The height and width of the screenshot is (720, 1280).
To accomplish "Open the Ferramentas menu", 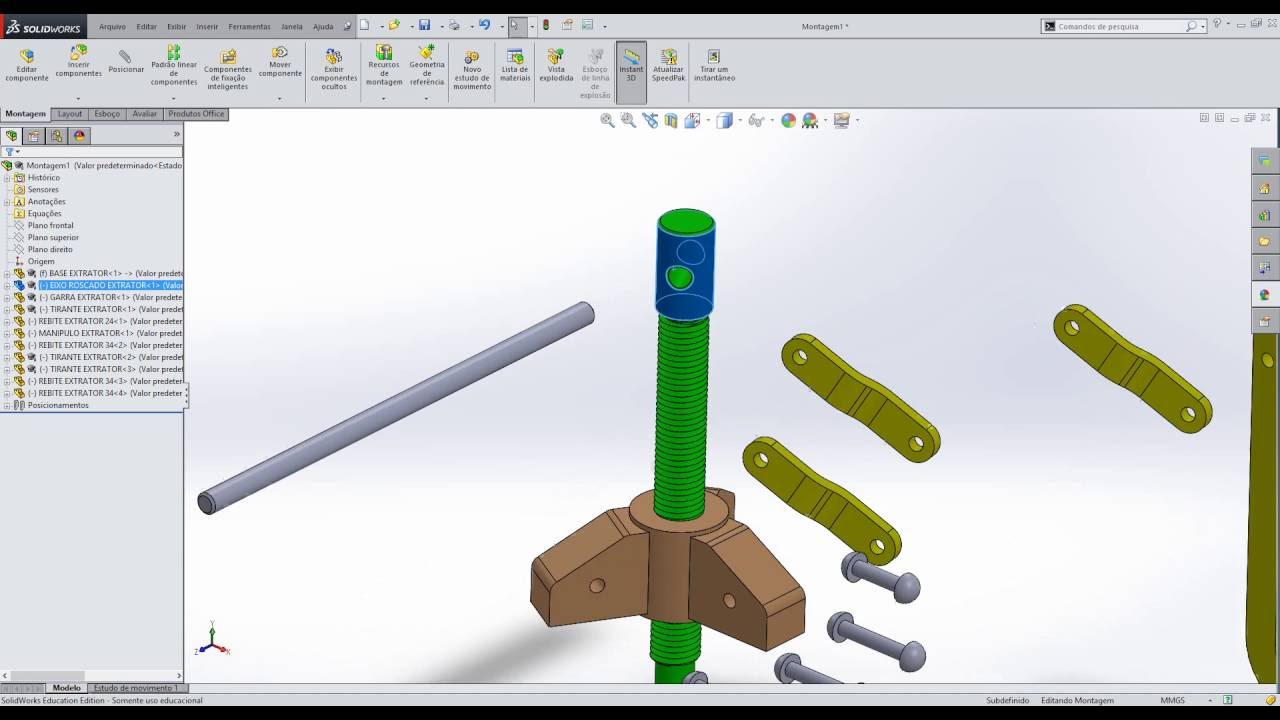I will tap(249, 27).
